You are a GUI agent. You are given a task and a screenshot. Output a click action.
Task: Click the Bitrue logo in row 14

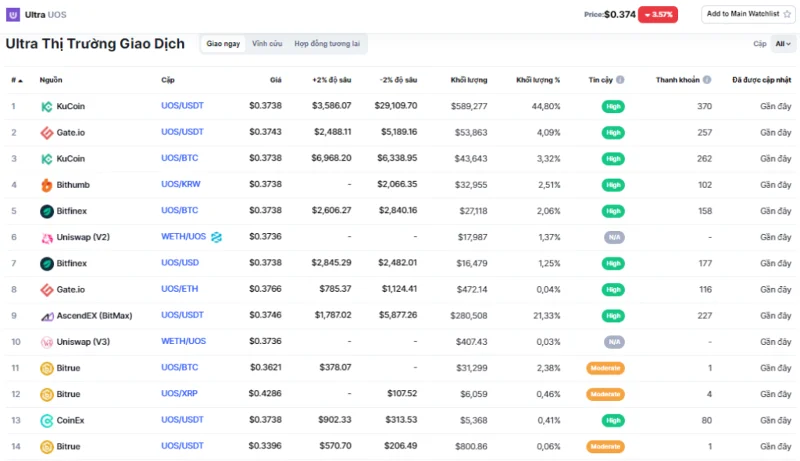click(x=46, y=447)
